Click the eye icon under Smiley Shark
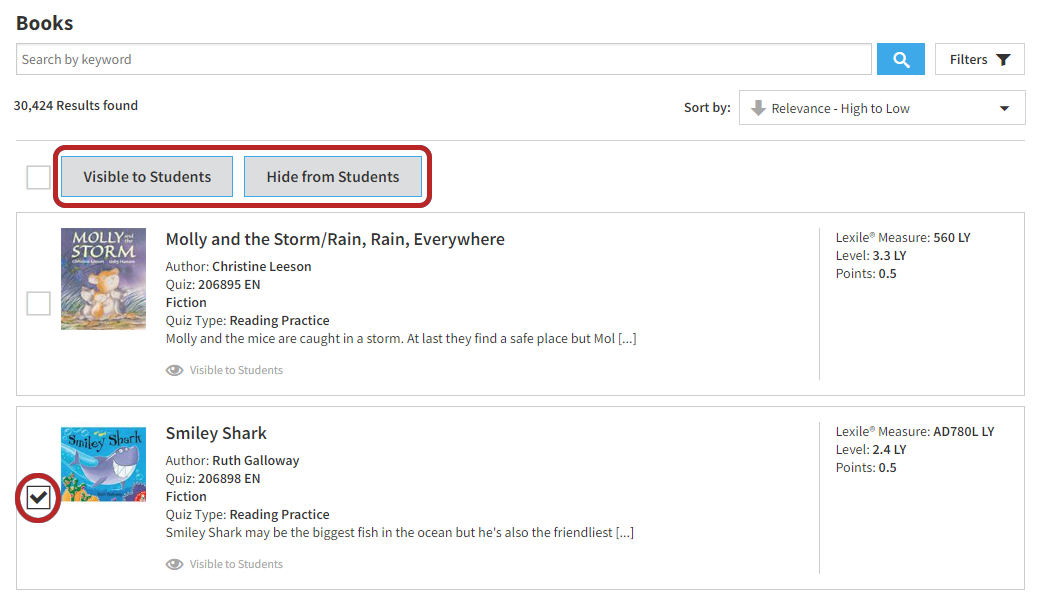The height and width of the screenshot is (596, 1039). [x=174, y=564]
